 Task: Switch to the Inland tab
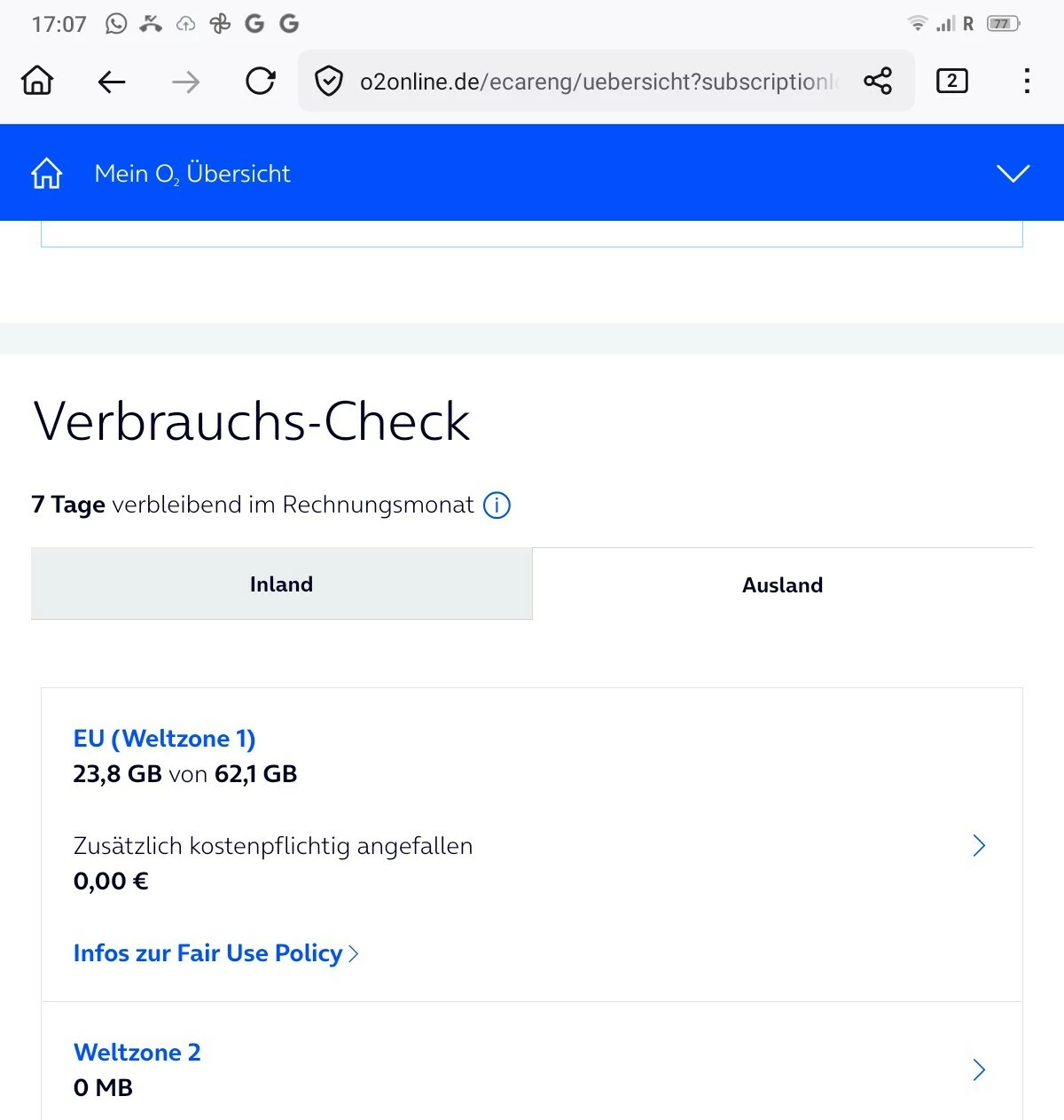281,584
